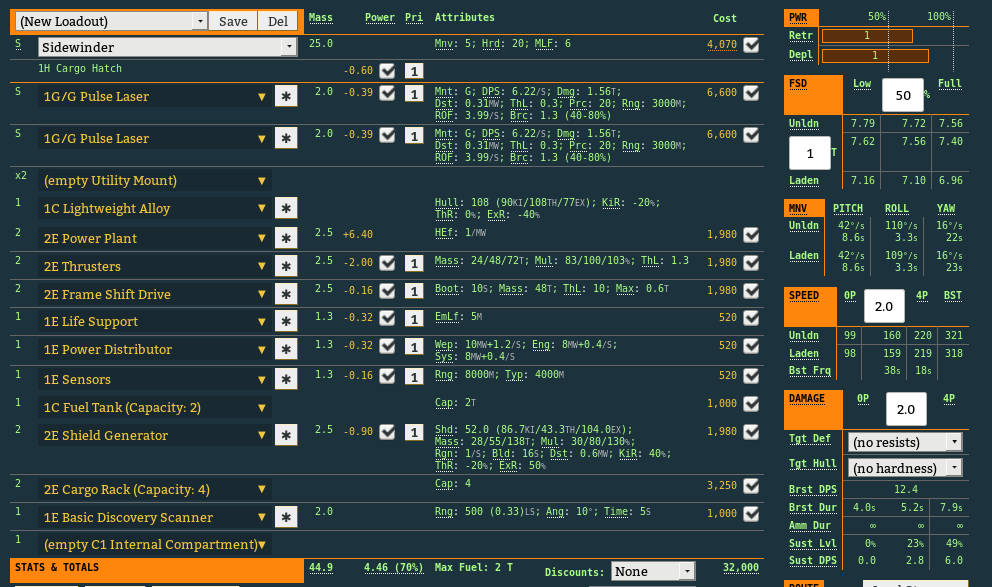Toggle cost checkbox for 2E Cargo Rack
This screenshot has height=587, width=992.
[x=751, y=486]
